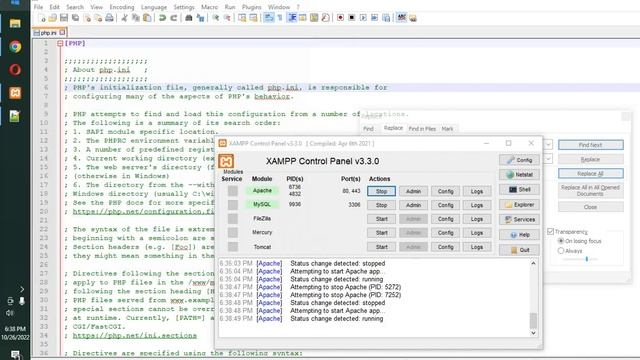
Task: Click the ABC spell check toolbar icon
Action: coord(402,18)
